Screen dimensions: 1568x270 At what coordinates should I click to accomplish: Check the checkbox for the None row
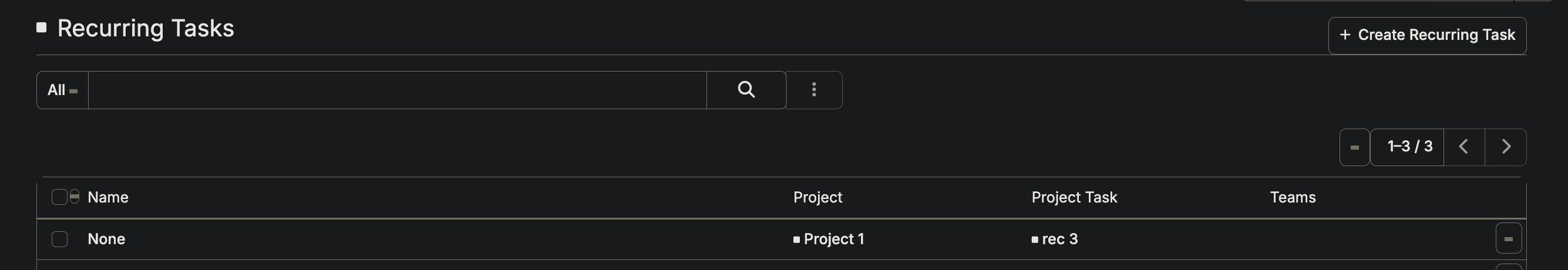(x=60, y=239)
